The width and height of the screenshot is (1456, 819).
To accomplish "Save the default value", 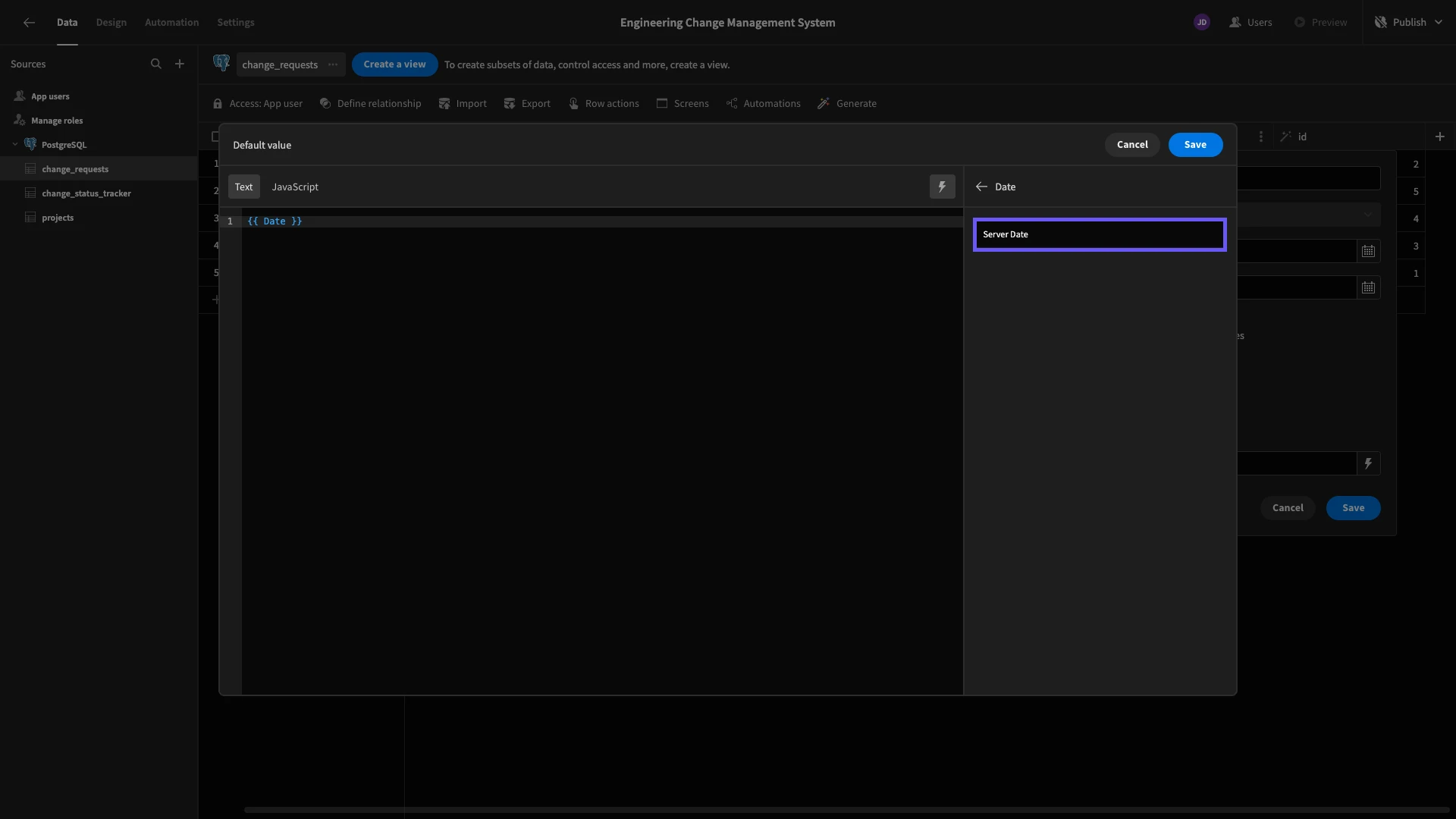I will [1195, 145].
